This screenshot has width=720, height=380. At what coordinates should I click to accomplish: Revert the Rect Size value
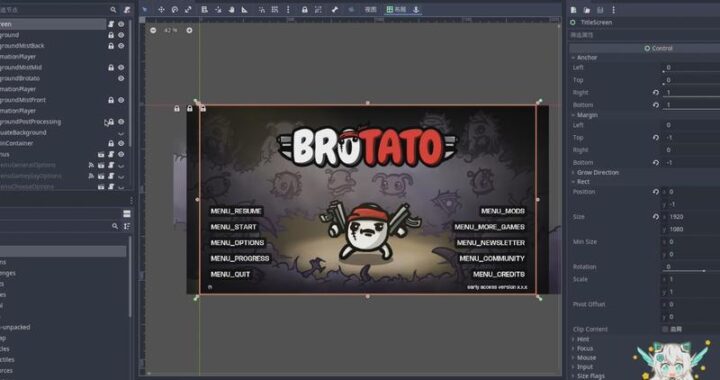656,217
